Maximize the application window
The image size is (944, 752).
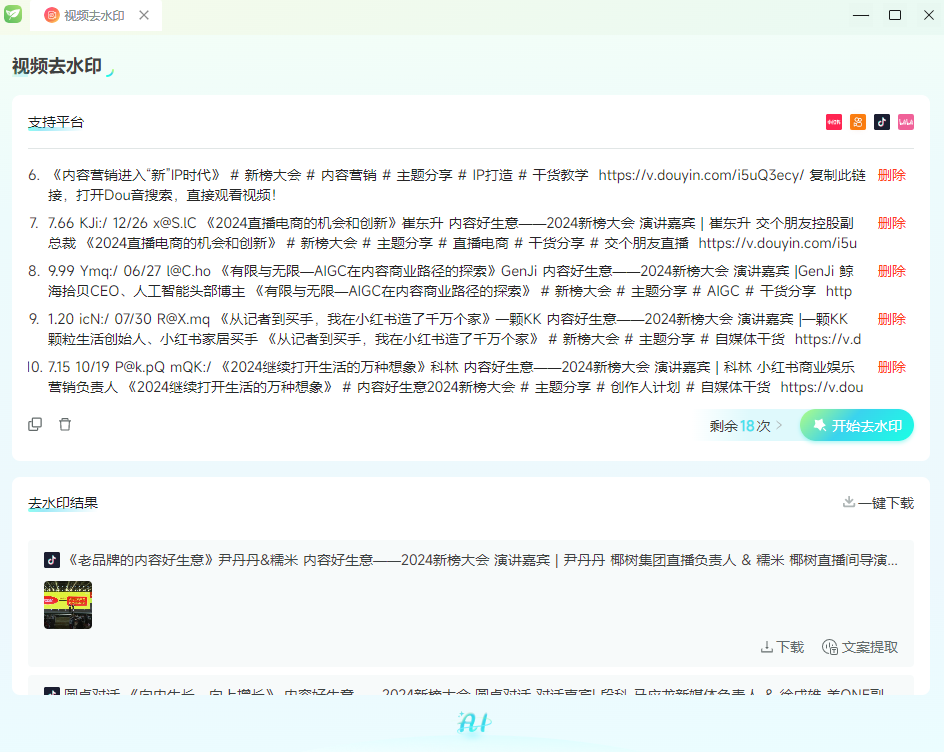coord(895,15)
